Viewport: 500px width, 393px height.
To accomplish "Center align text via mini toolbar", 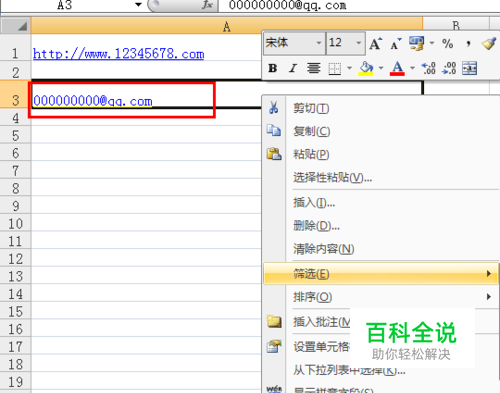I will pyautogui.click(x=314, y=68).
